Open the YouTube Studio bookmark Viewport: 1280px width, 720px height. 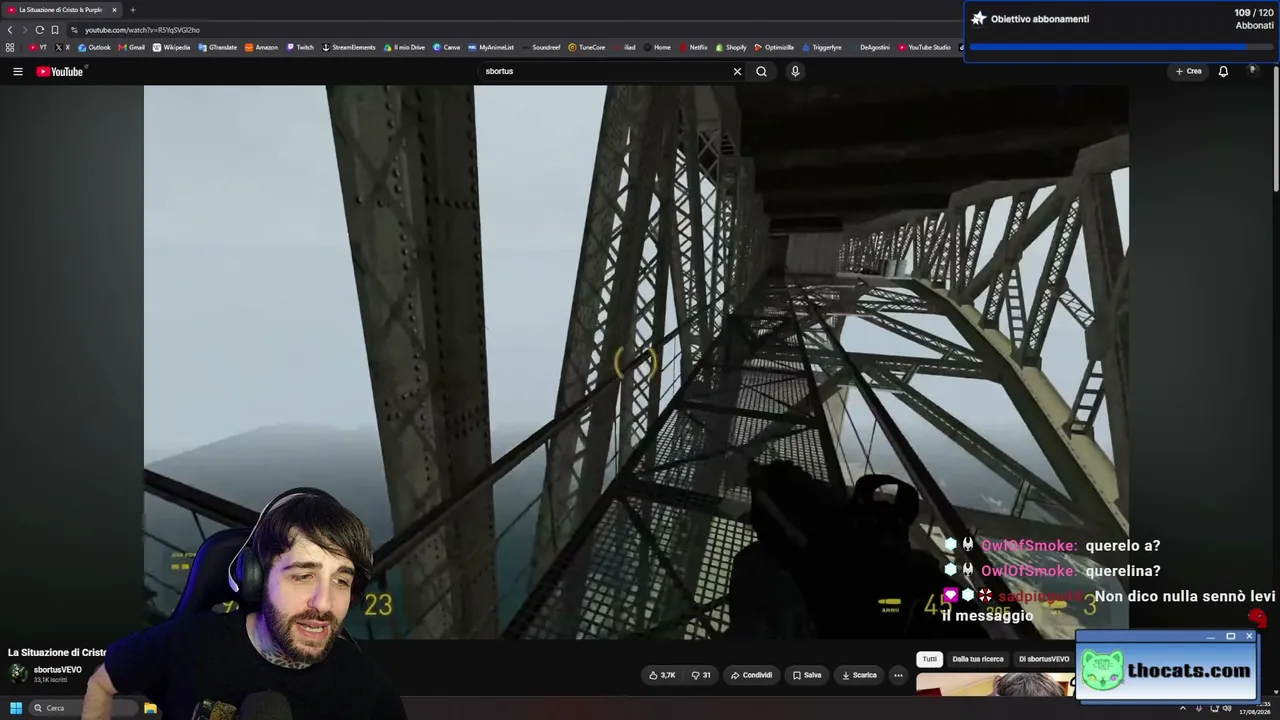pos(924,47)
